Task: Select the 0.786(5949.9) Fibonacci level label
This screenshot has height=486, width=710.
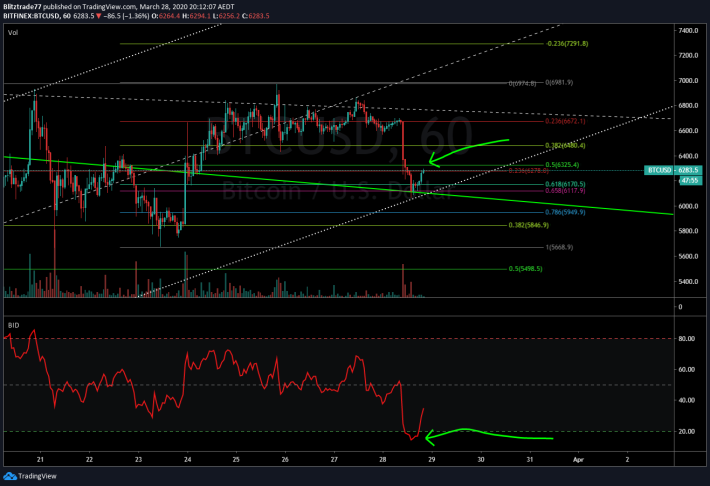Action: 565,212
